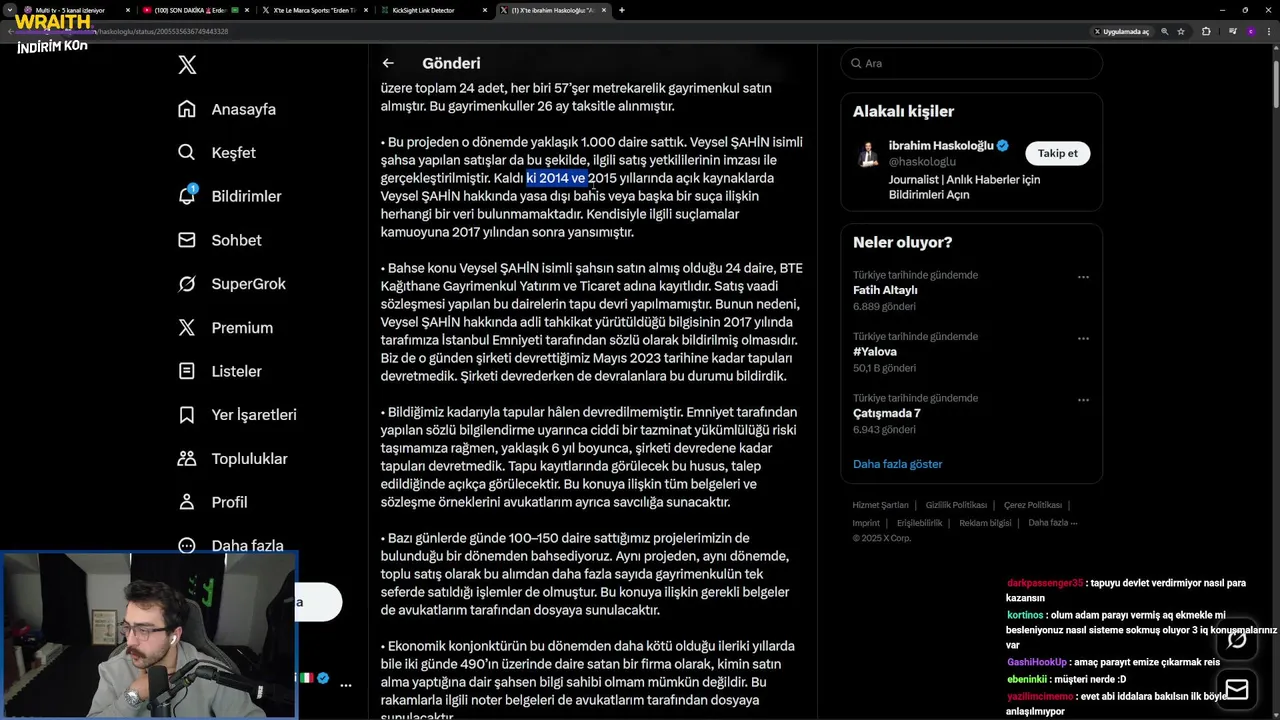This screenshot has width=1280, height=720.
Task: Click the SuperGrok icon
Action: tap(187, 284)
